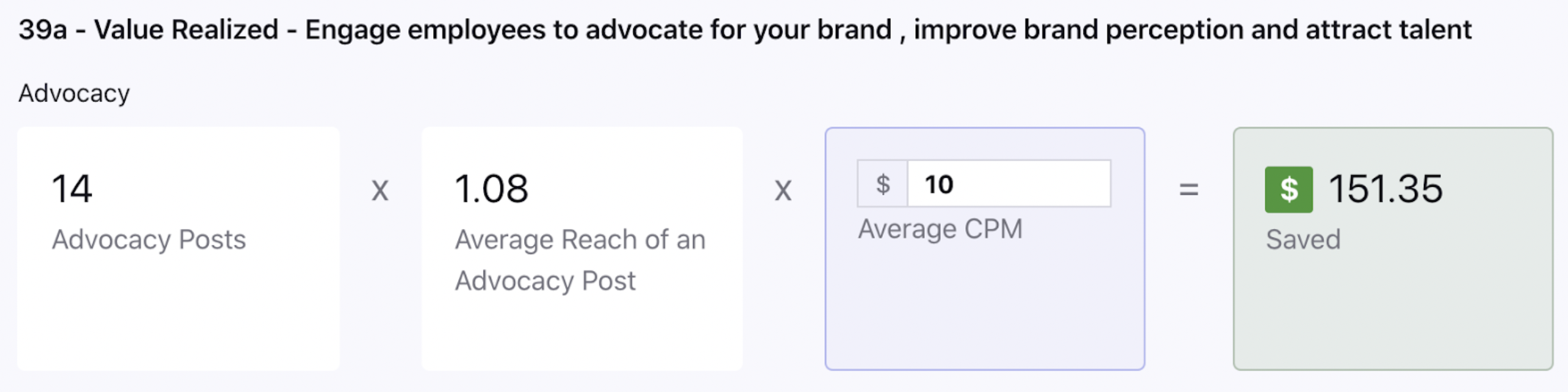The image size is (1568, 392).
Task: Click multiplication sign before Average CPM card
Action: (x=783, y=190)
